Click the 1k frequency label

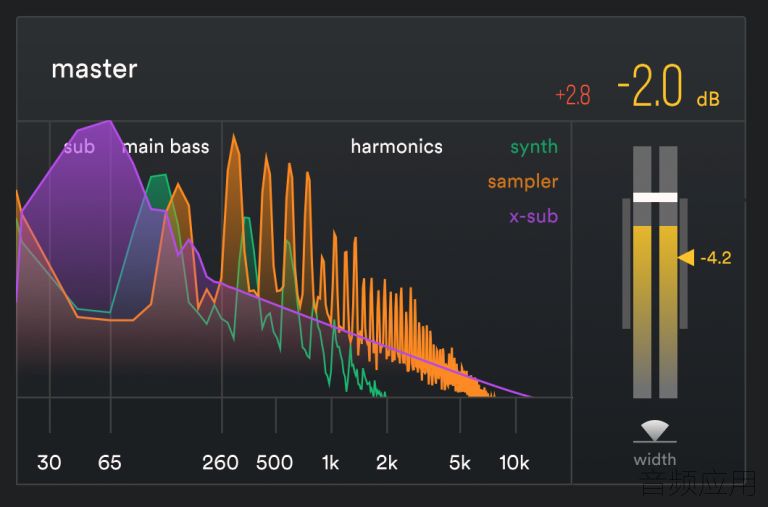pyautogui.click(x=330, y=462)
